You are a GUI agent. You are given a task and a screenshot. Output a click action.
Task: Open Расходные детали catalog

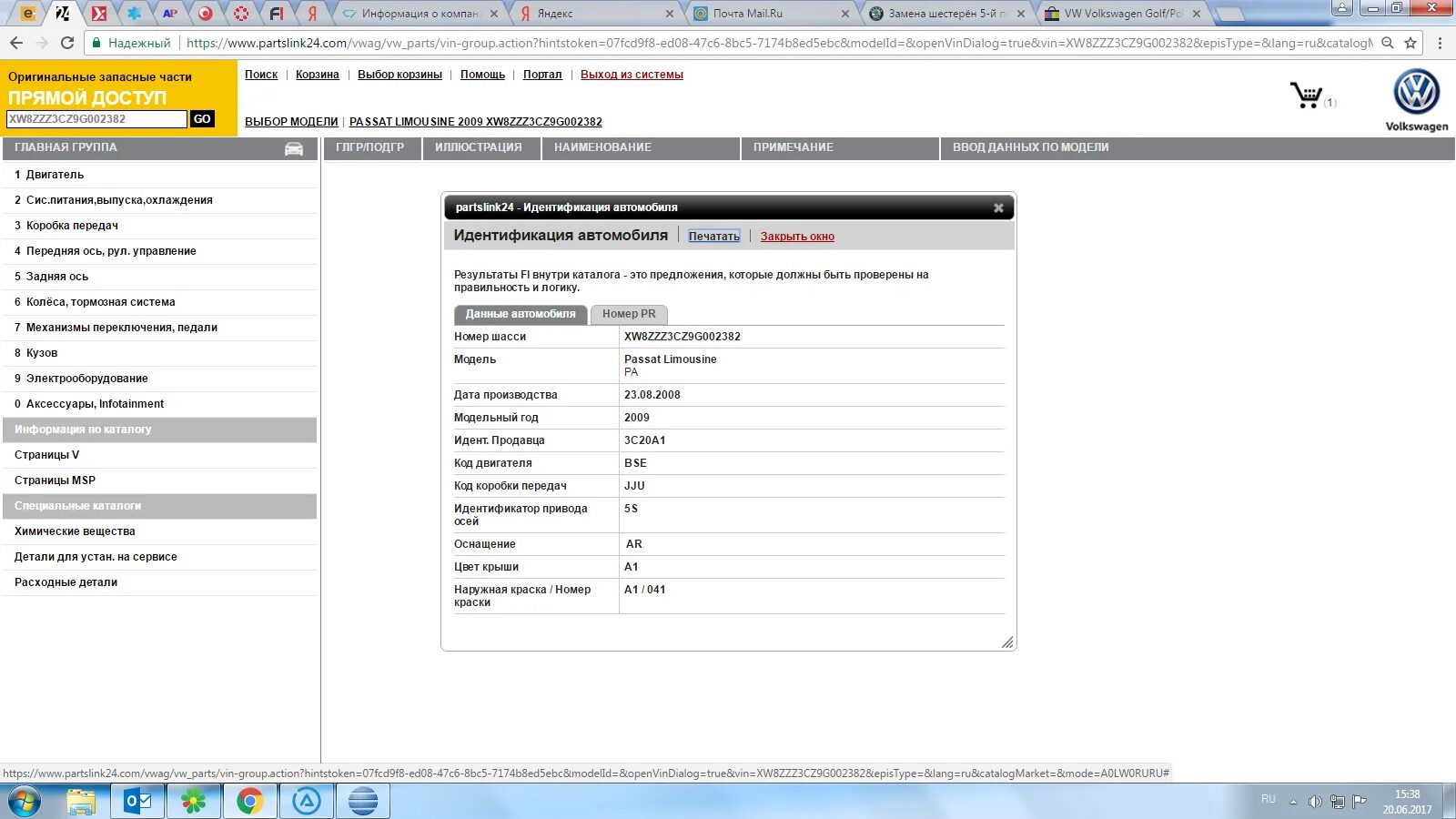point(160,582)
